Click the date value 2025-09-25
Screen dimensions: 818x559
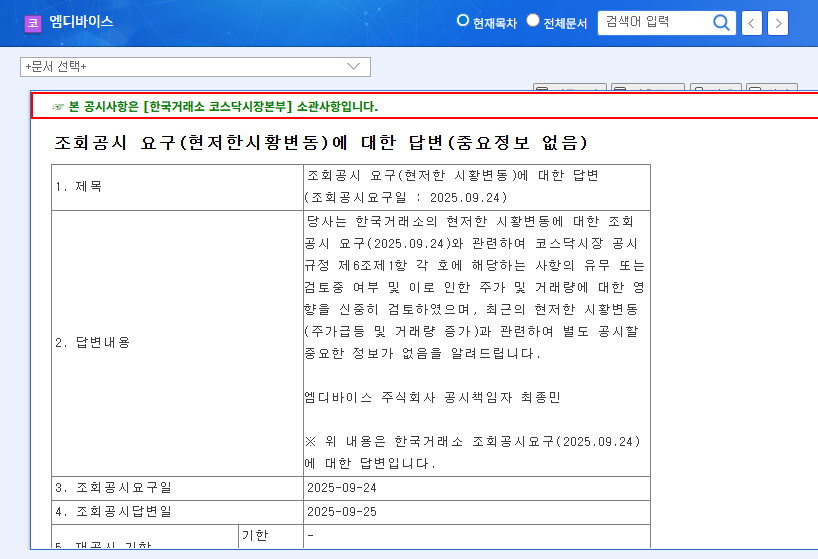click(342, 512)
